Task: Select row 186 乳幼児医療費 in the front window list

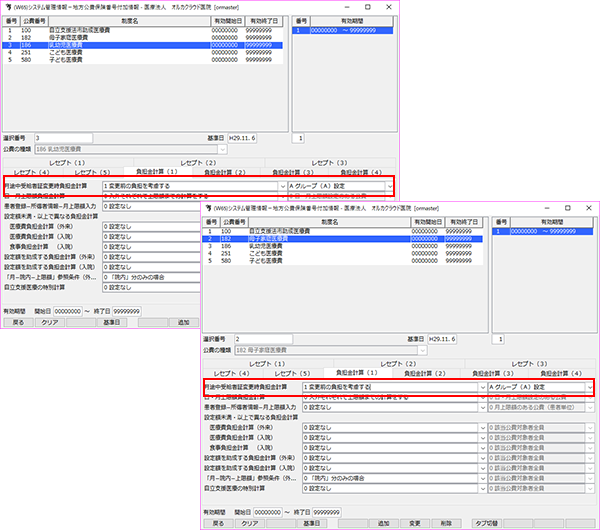Action: [292, 245]
